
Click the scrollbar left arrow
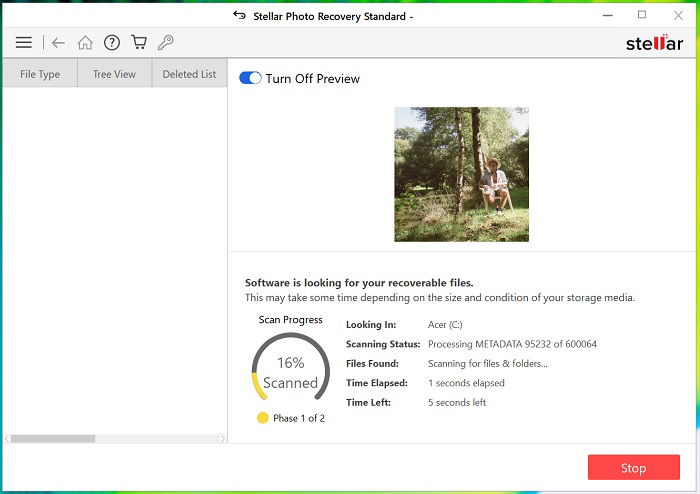(7, 439)
